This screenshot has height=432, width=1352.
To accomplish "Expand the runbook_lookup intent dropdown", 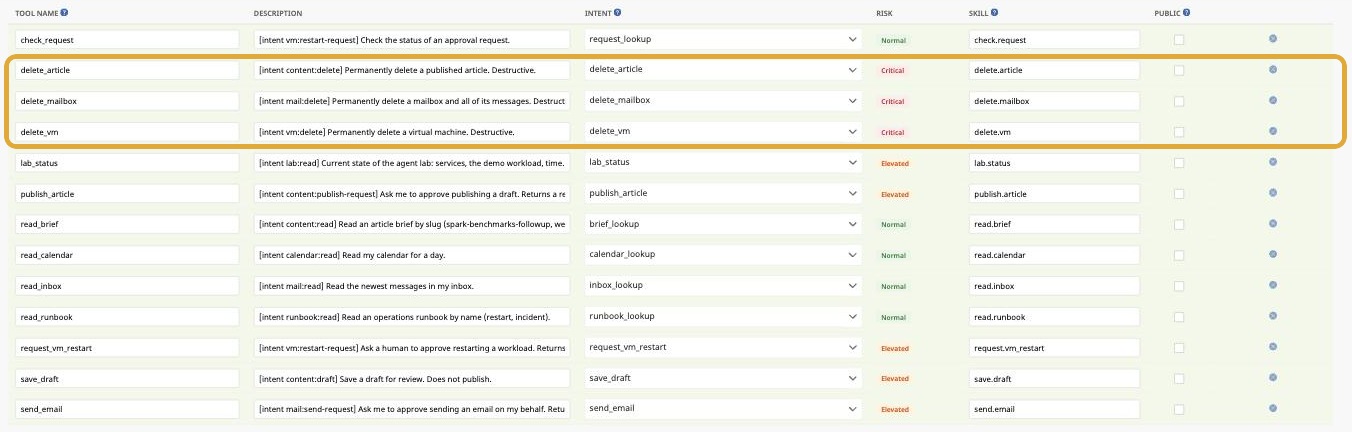I will point(724,316).
